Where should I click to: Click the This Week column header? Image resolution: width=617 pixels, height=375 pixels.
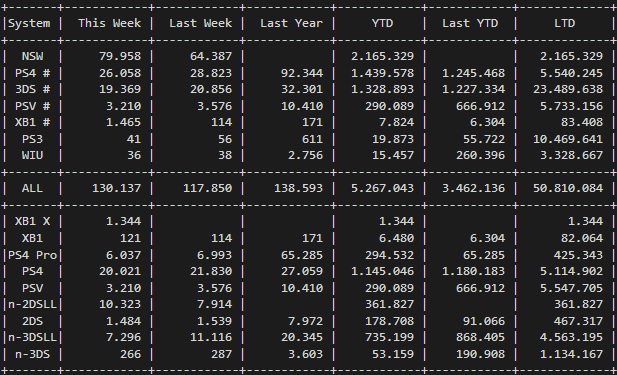pos(109,23)
